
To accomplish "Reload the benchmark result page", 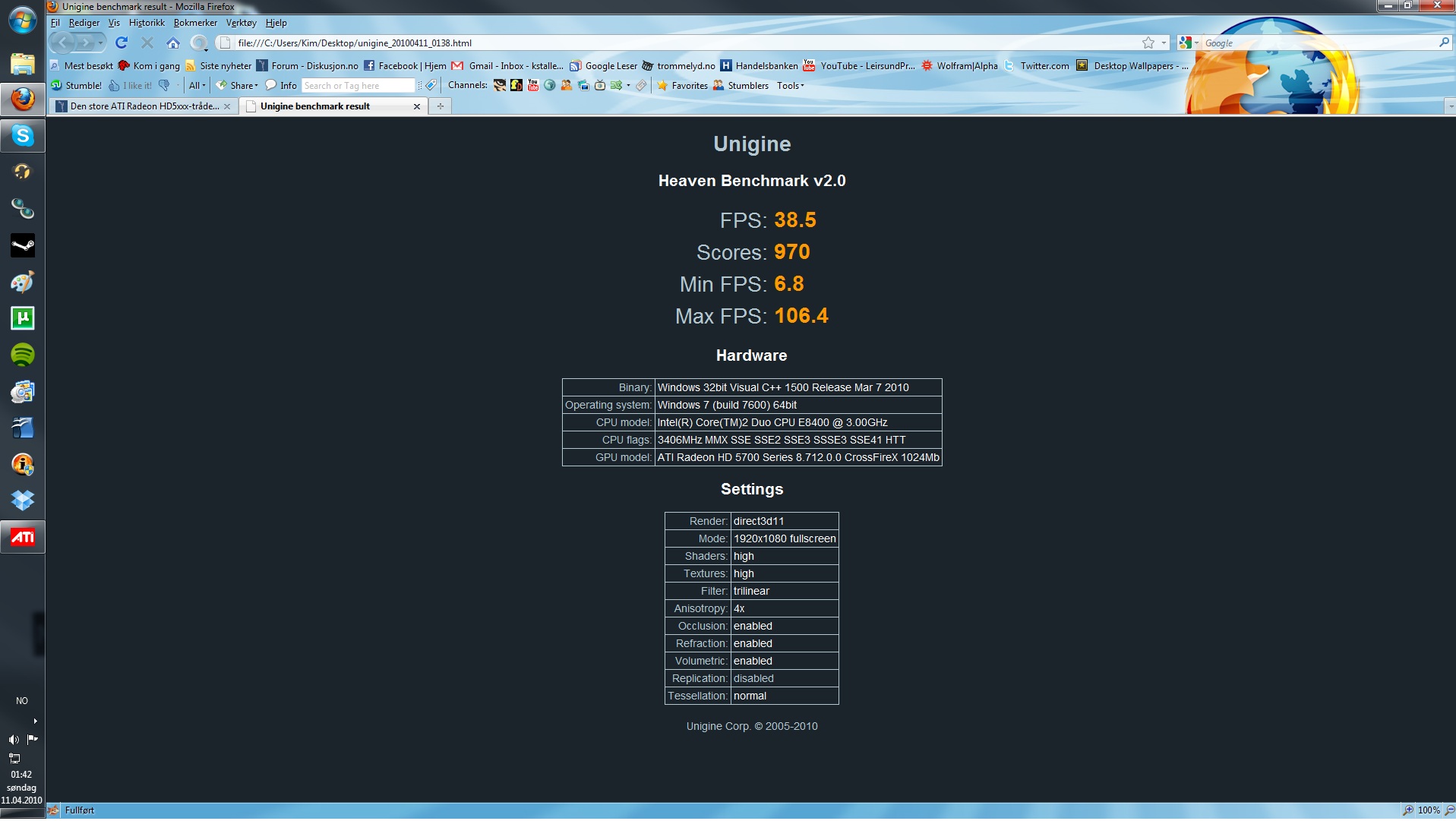I will point(122,43).
